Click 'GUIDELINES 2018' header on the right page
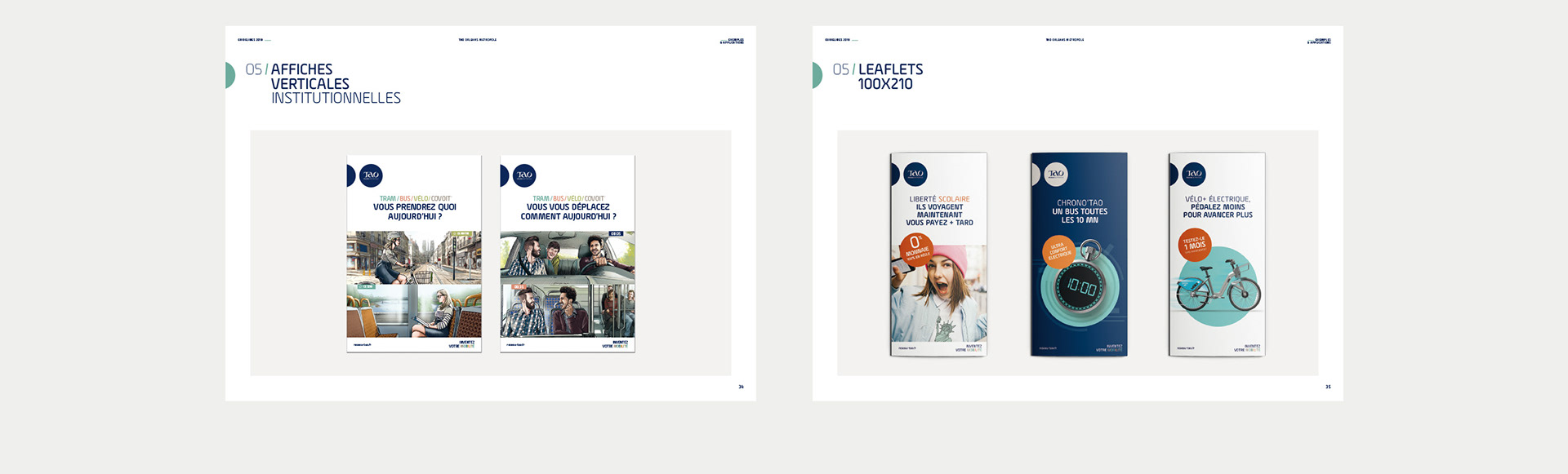 838,39
